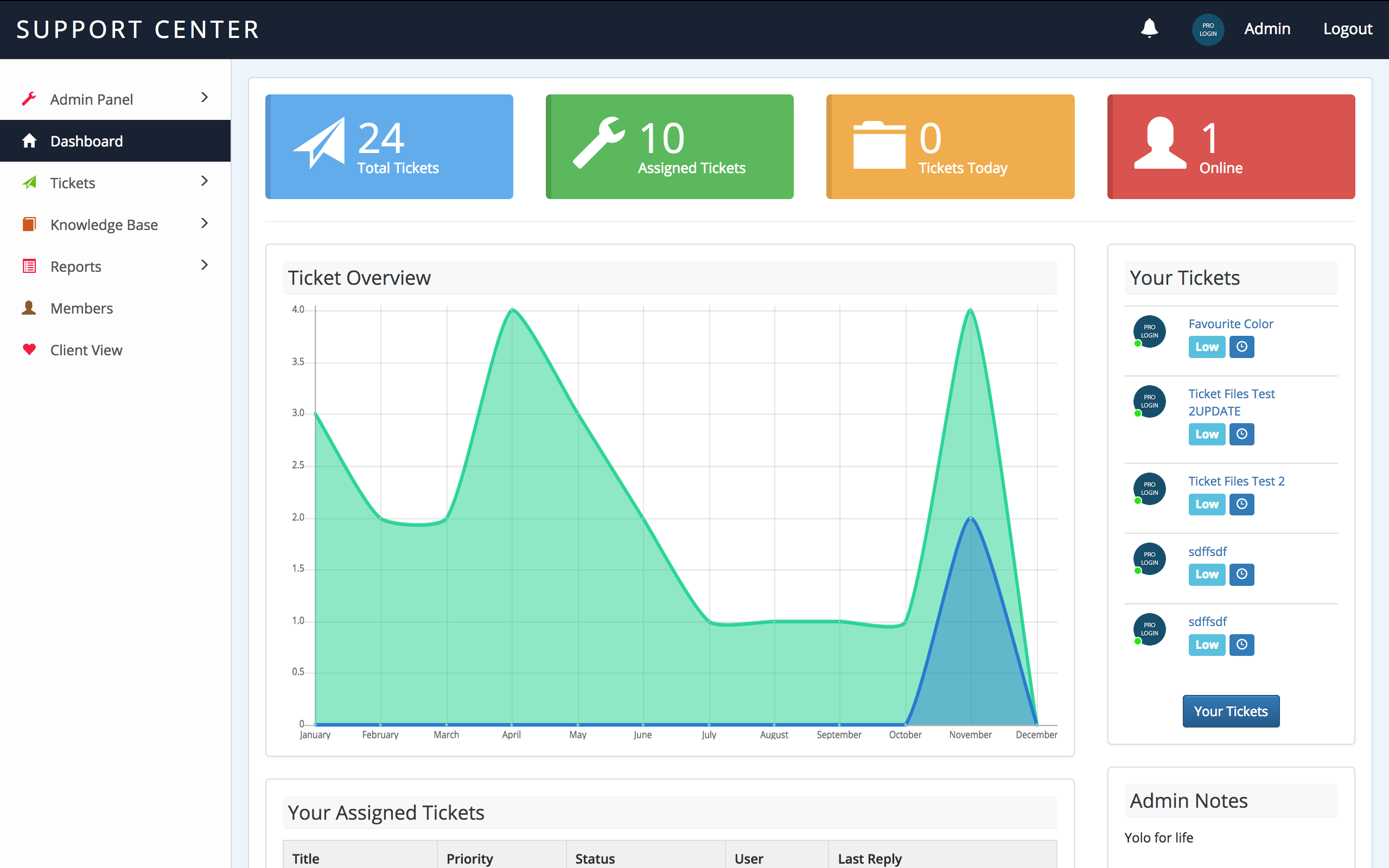
Task: Open the Members sidebar item
Action: 81,308
